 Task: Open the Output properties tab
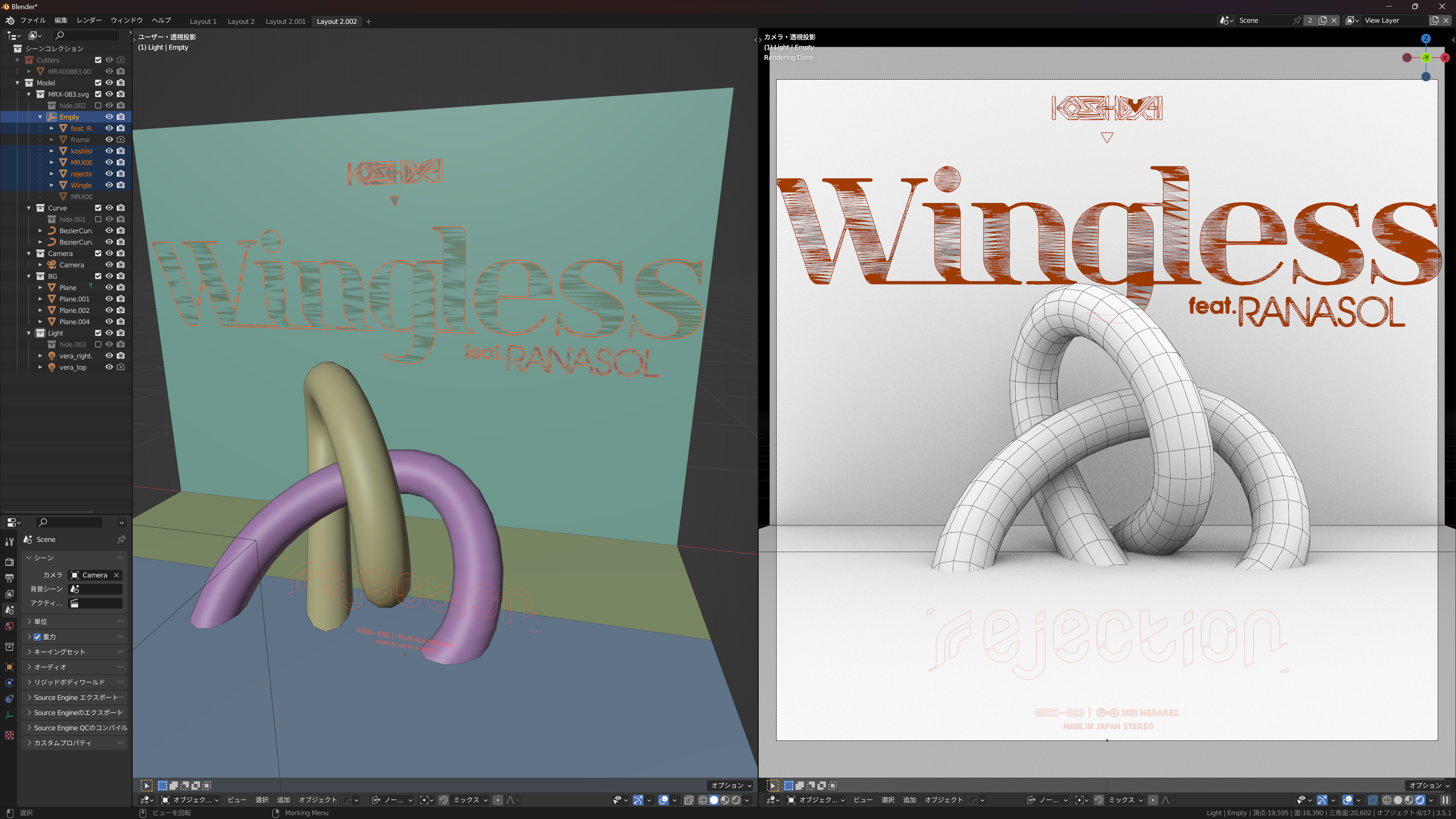click(x=9, y=578)
